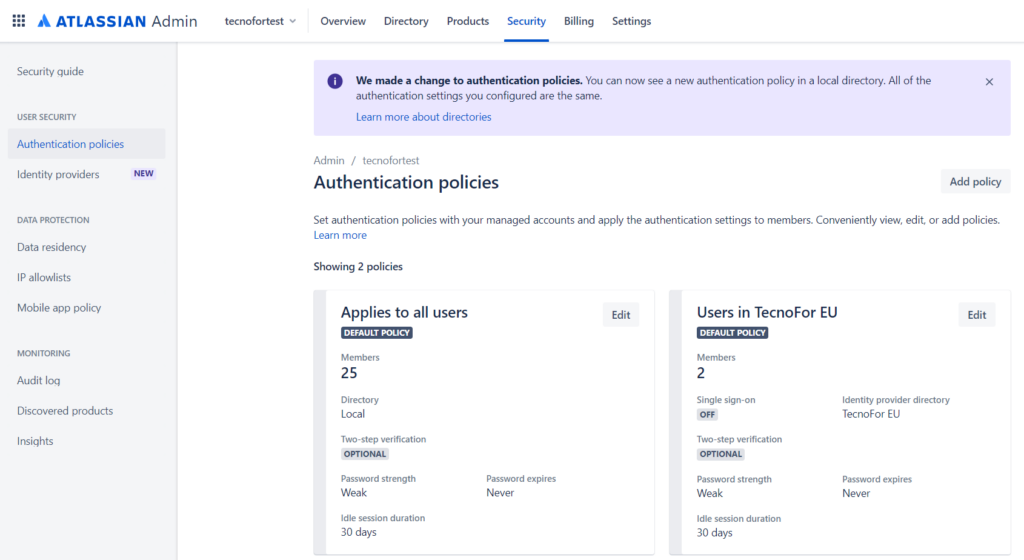Open Data residency settings
Screen dimensions: 1024x560
[52, 247]
